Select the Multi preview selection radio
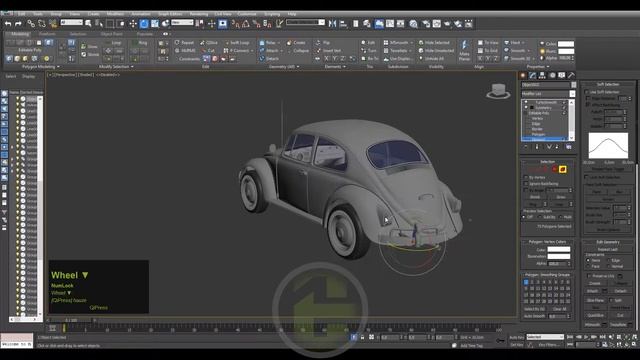The image size is (640, 360). [560, 217]
